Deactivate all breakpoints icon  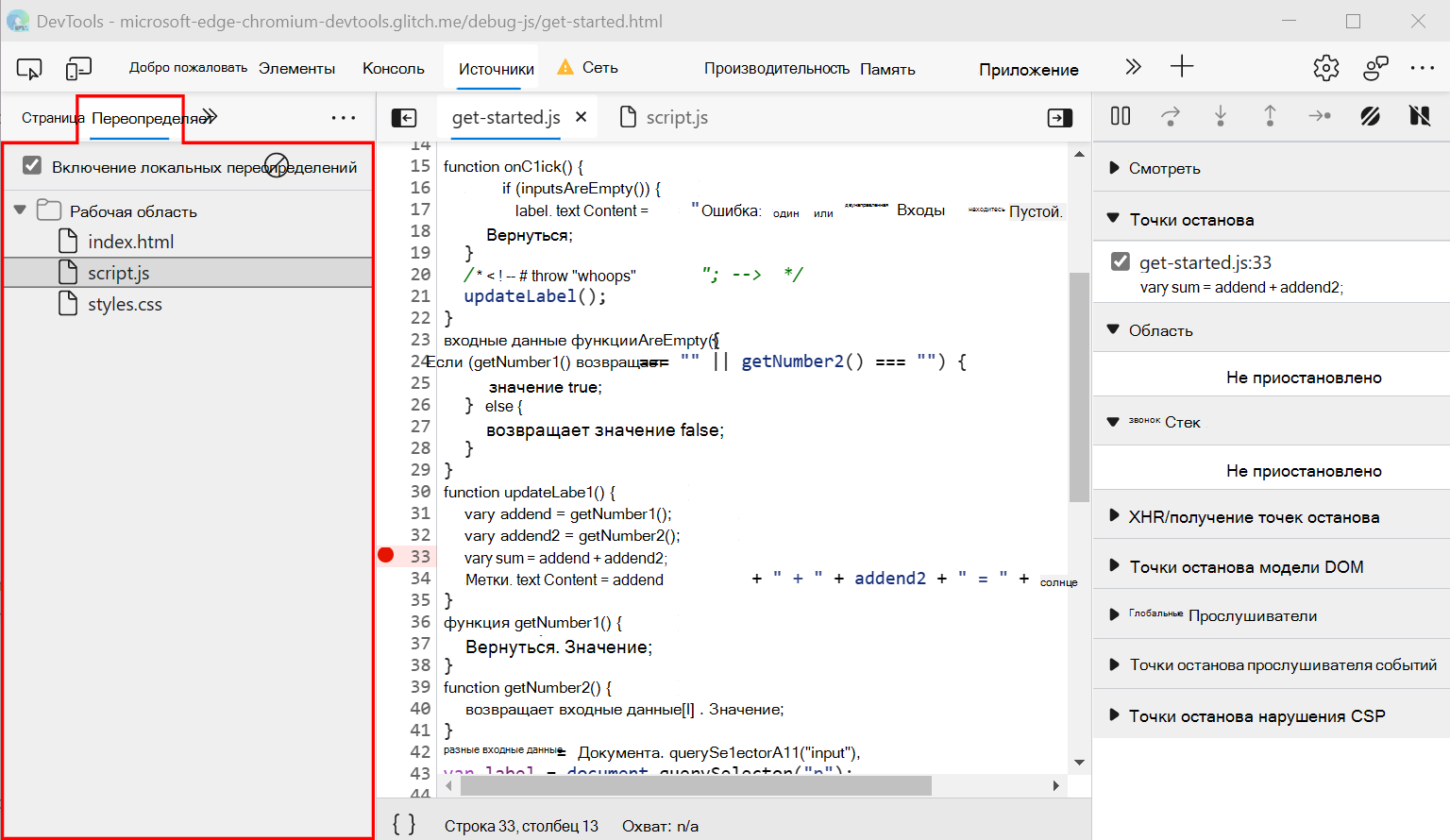1370,116
